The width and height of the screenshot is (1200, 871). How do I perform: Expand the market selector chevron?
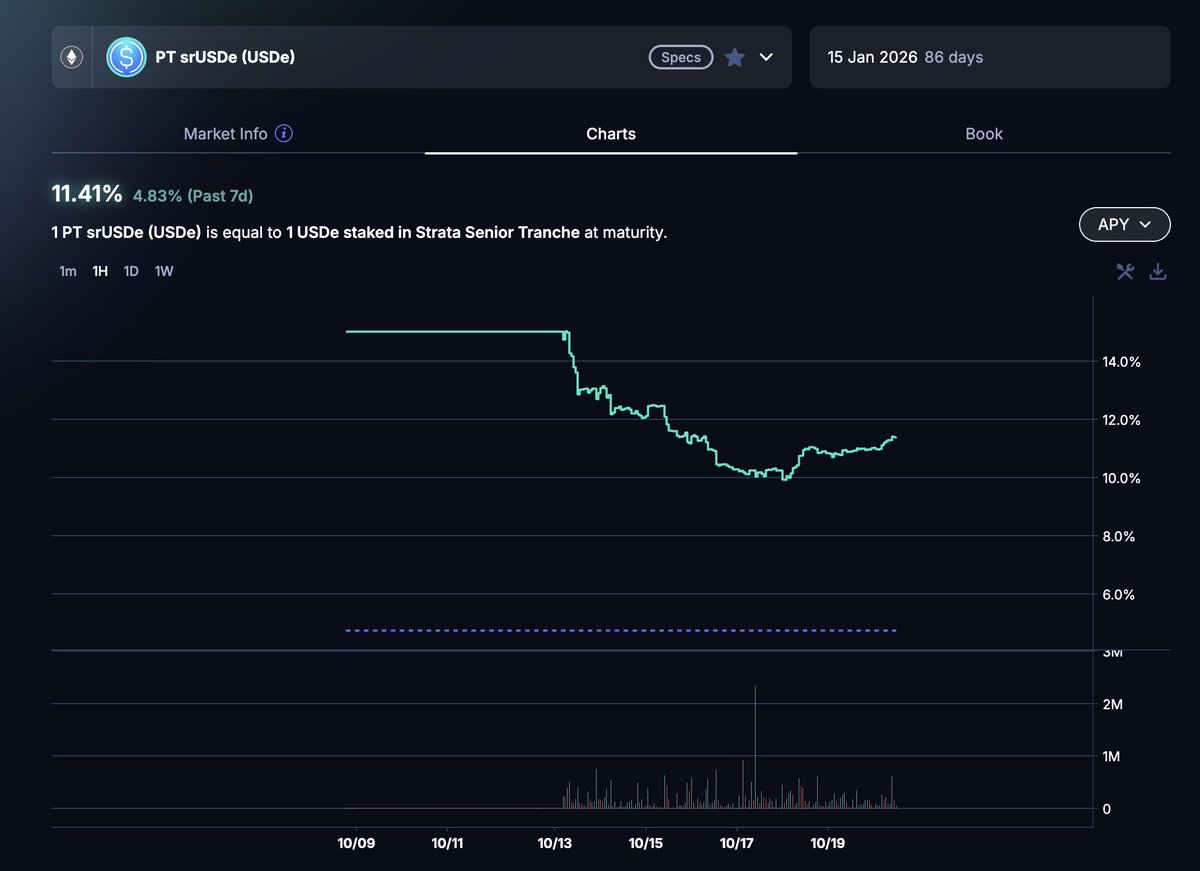(x=767, y=57)
